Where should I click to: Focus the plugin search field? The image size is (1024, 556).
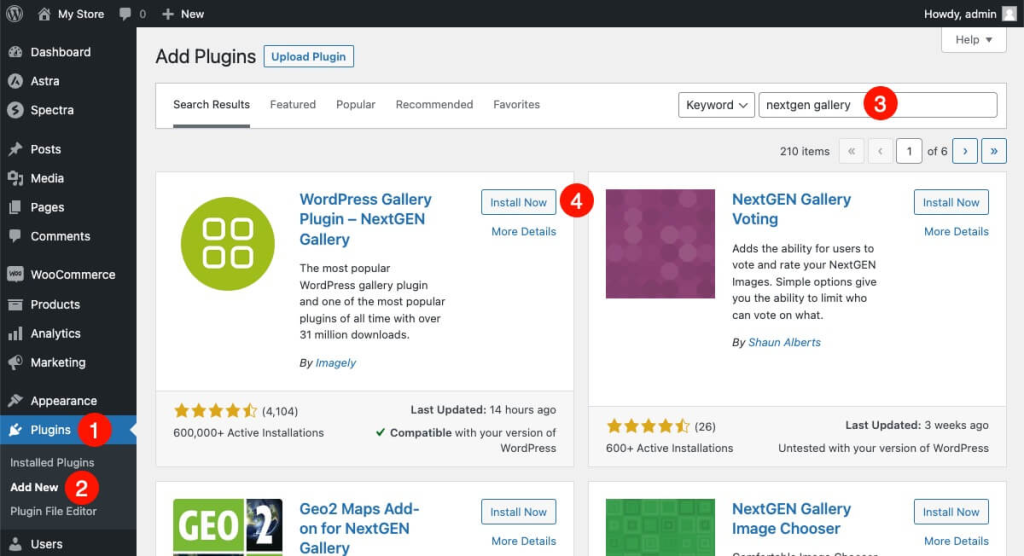(x=878, y=105)
